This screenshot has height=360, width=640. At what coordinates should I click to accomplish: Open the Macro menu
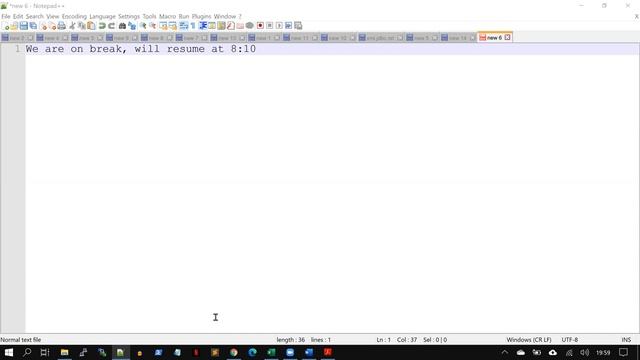(167, 16)
